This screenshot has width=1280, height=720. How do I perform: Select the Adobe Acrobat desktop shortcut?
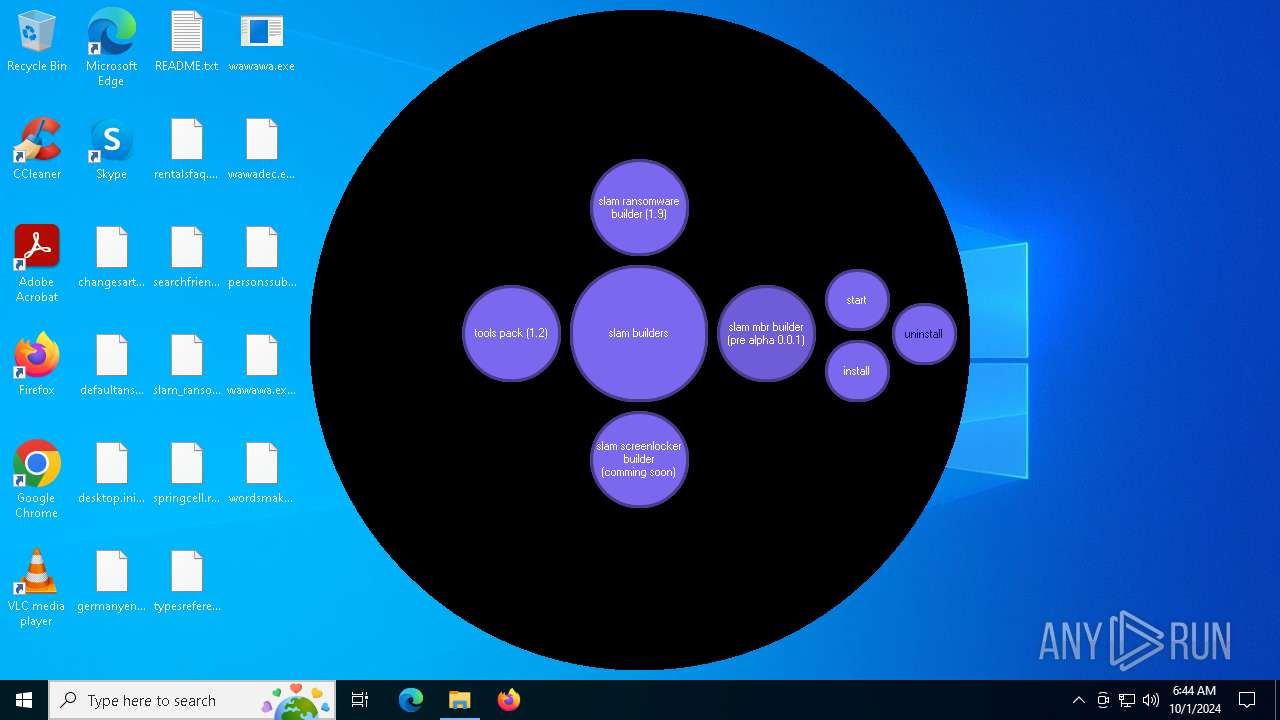[37, 264]
